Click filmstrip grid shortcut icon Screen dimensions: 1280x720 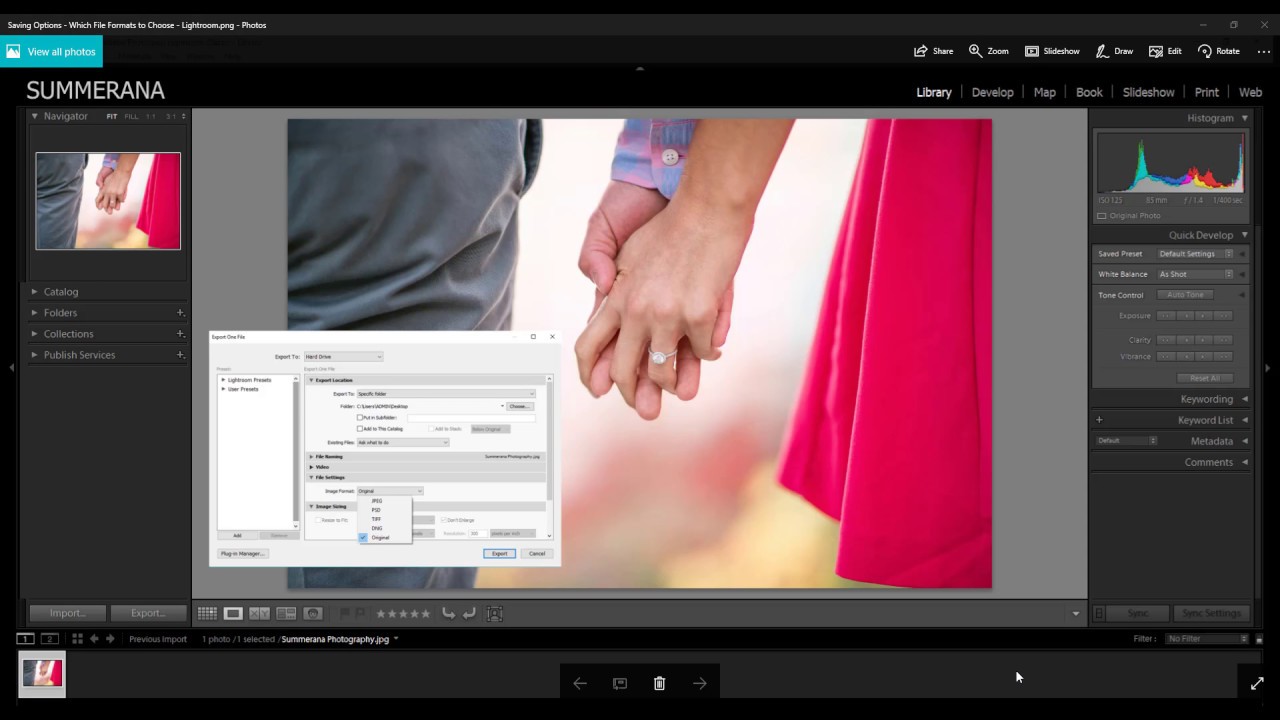pyautogui.click(x=77, y=639)
